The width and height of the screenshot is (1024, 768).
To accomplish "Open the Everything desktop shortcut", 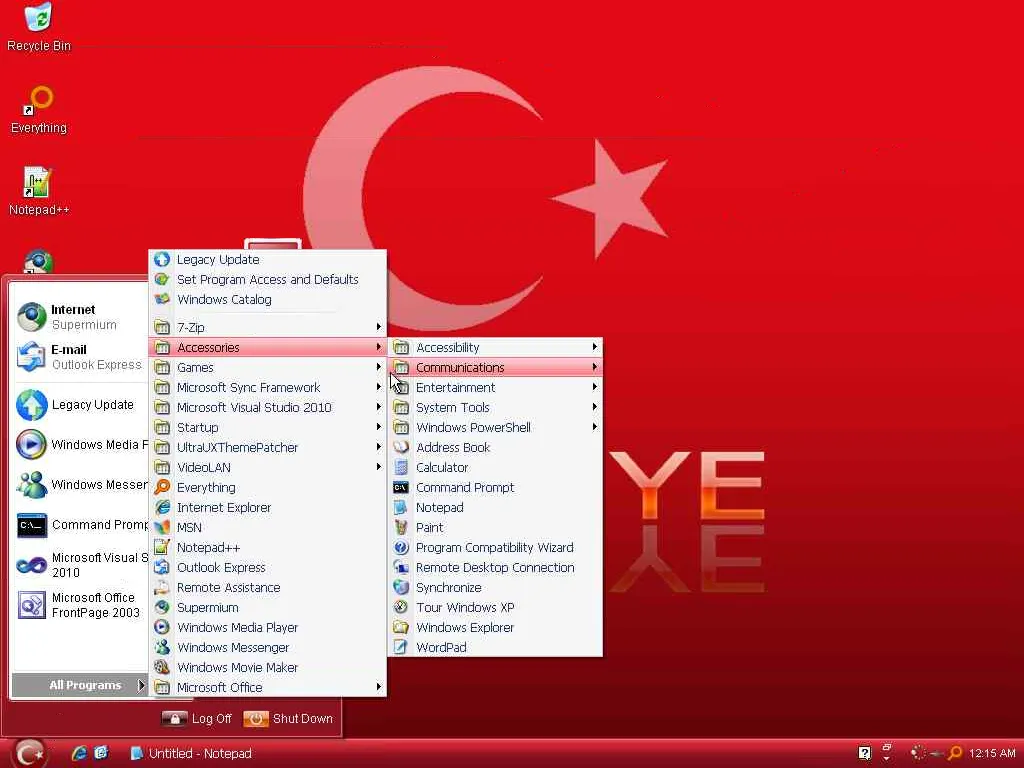I will pyautogui.click(x=39, y=110).
